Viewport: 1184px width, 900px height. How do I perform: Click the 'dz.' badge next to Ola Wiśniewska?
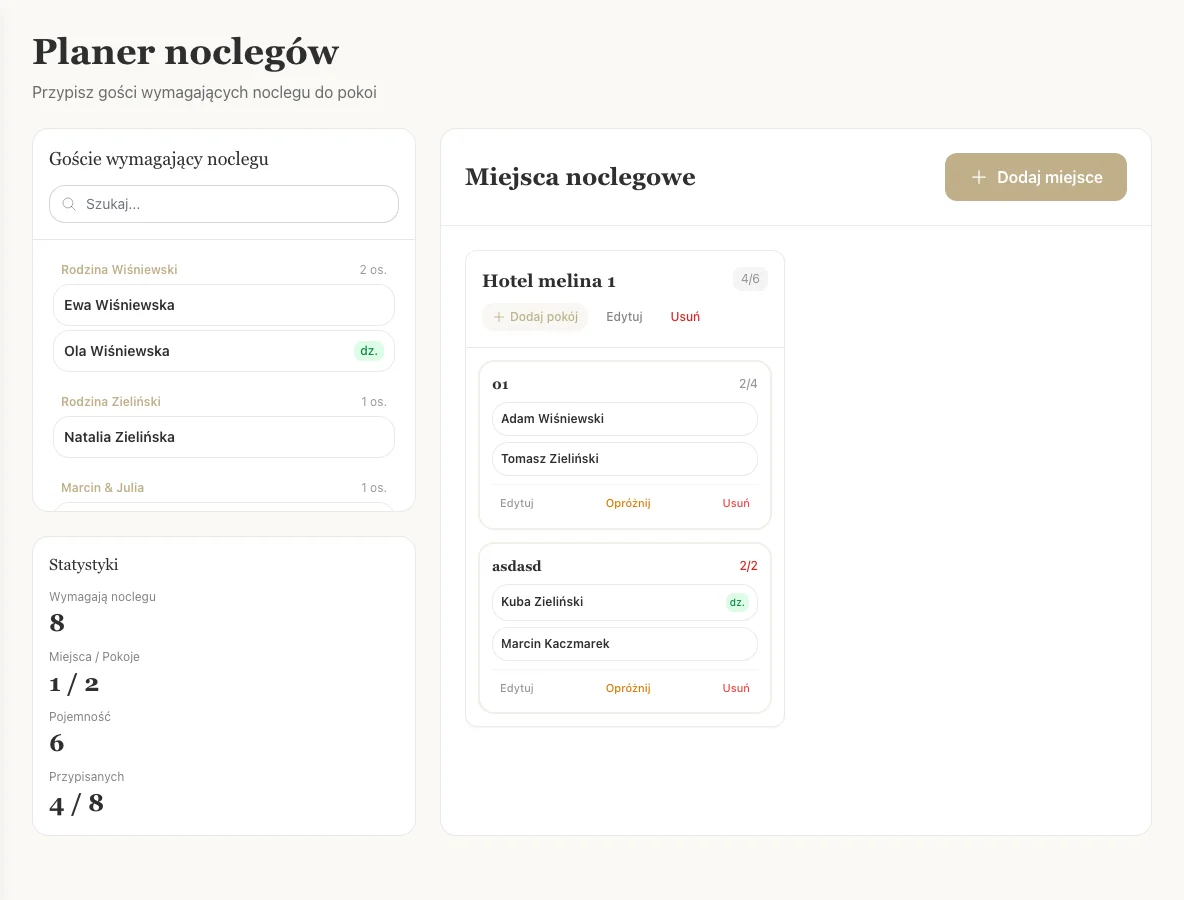point(369,351)
